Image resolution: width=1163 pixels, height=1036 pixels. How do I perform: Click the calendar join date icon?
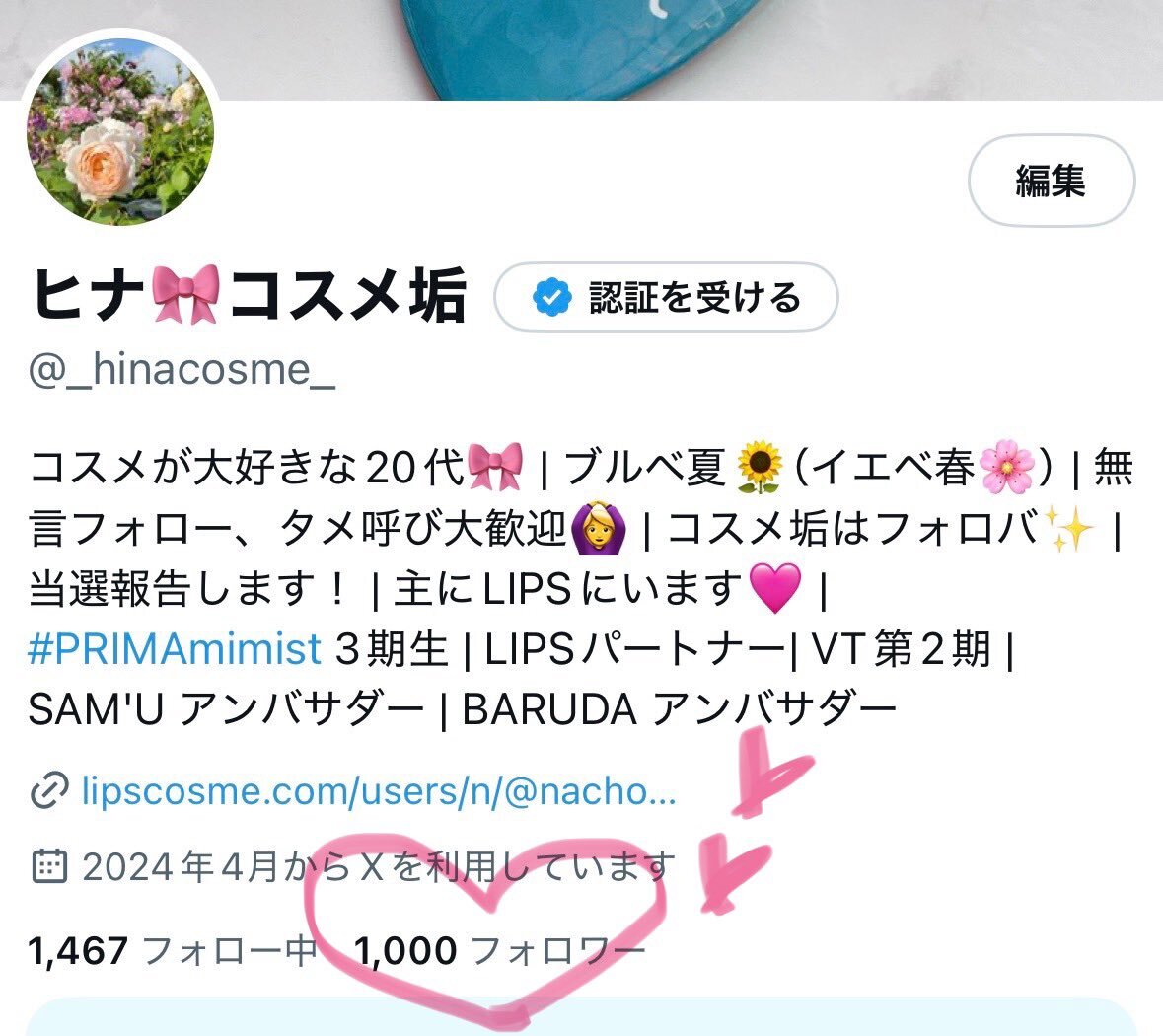(x=49, y=866)
